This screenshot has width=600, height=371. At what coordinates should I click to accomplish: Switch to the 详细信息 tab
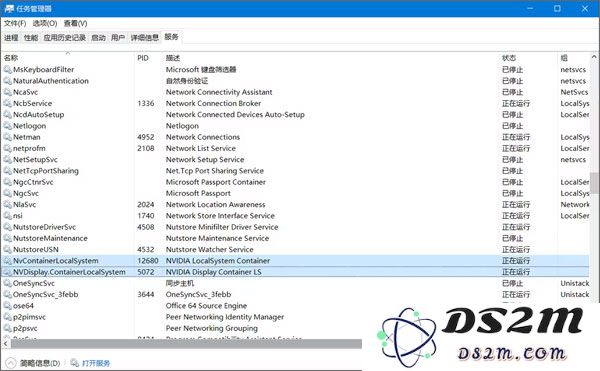pyautogui.click(x=145, y=37)
